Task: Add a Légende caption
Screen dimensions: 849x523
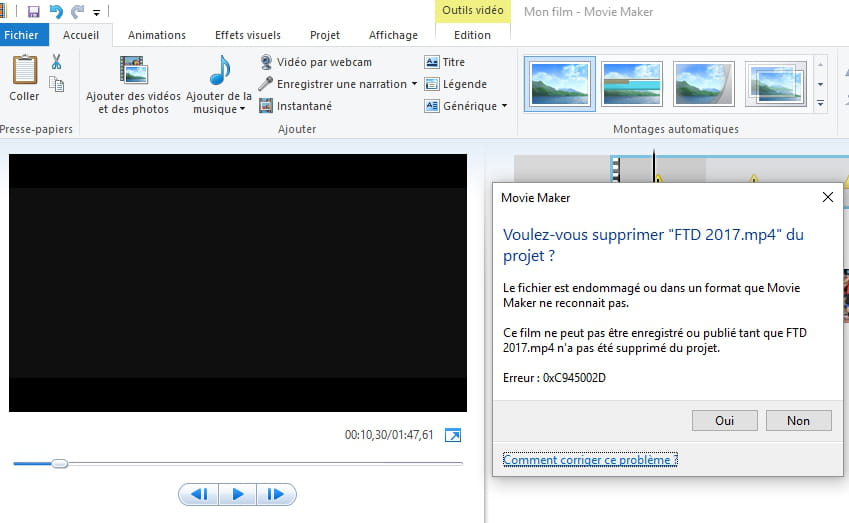Action: click(456, 84)
